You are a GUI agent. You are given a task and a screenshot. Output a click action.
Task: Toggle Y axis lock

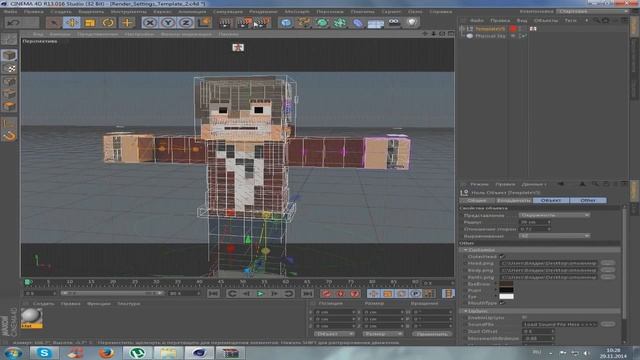click(x=167, y=23)
